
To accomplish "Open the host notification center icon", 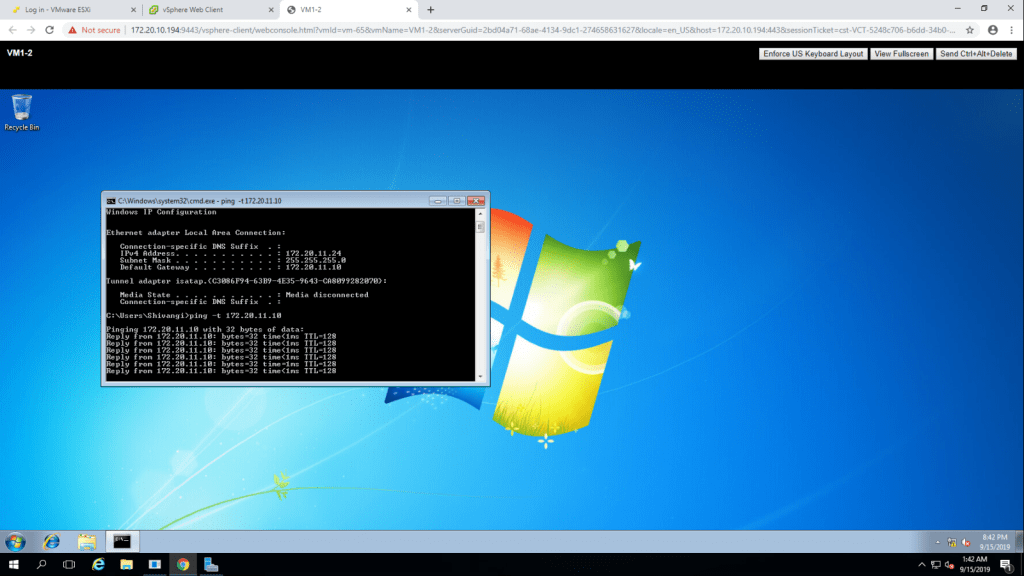I will 1005,565.
